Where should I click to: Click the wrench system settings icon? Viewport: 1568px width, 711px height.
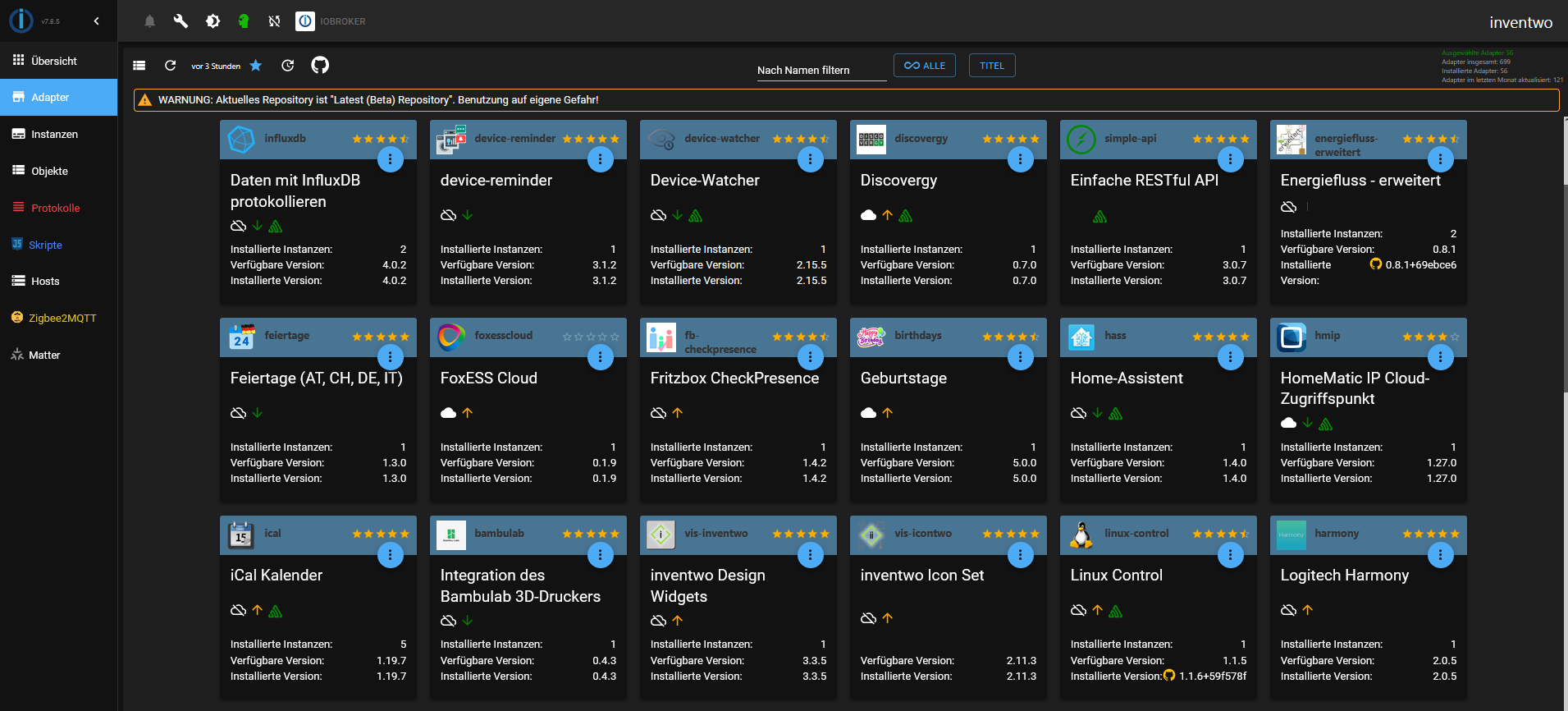coord(181,21)
